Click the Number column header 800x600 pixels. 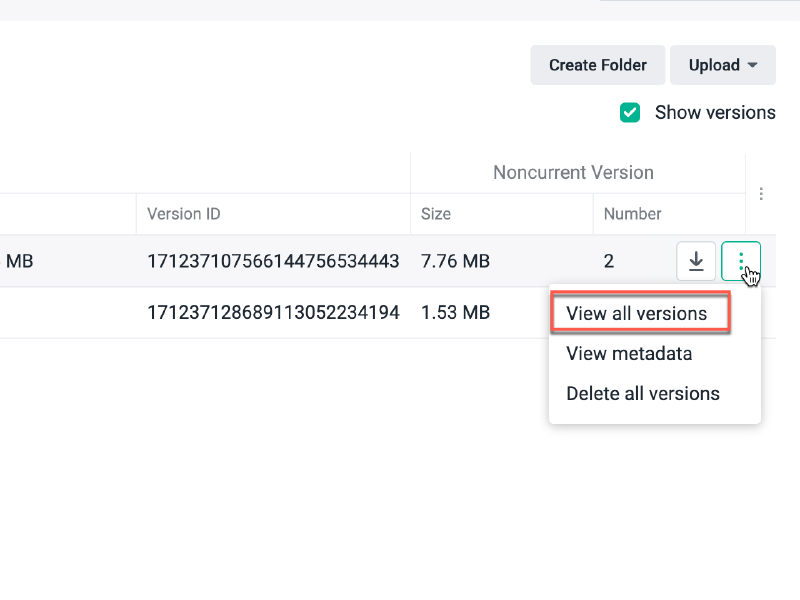[632, 214]
